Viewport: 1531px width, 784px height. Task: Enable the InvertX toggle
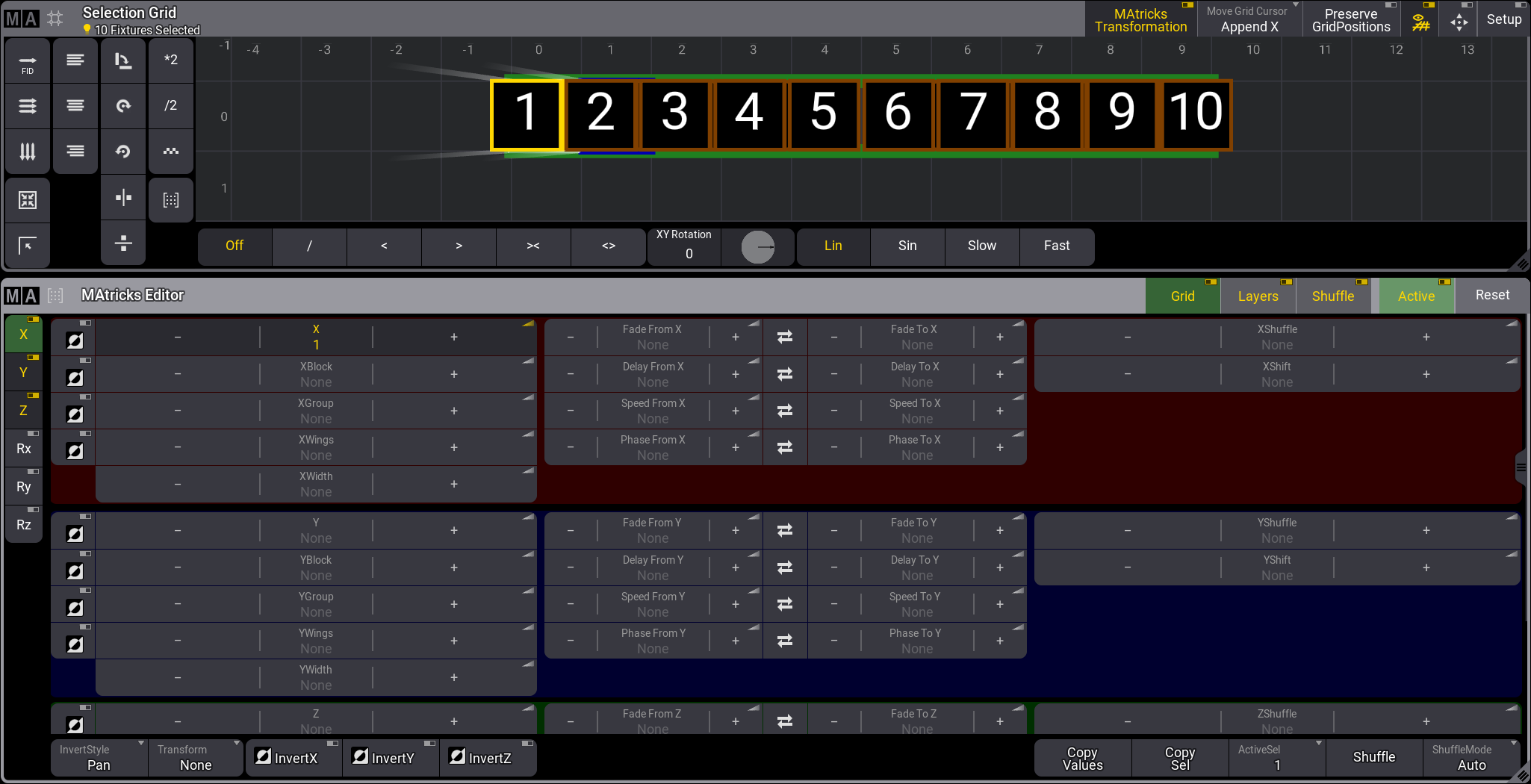[x=294, y=758]
